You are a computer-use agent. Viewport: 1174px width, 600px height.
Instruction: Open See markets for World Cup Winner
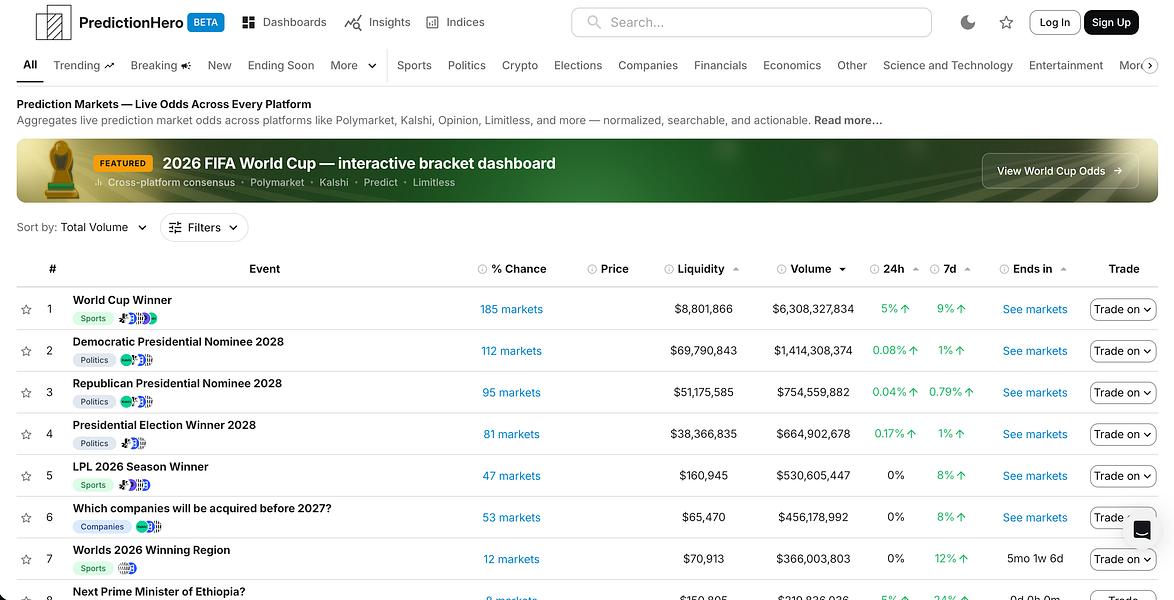pyautogui.click(x=1035, y=309)
